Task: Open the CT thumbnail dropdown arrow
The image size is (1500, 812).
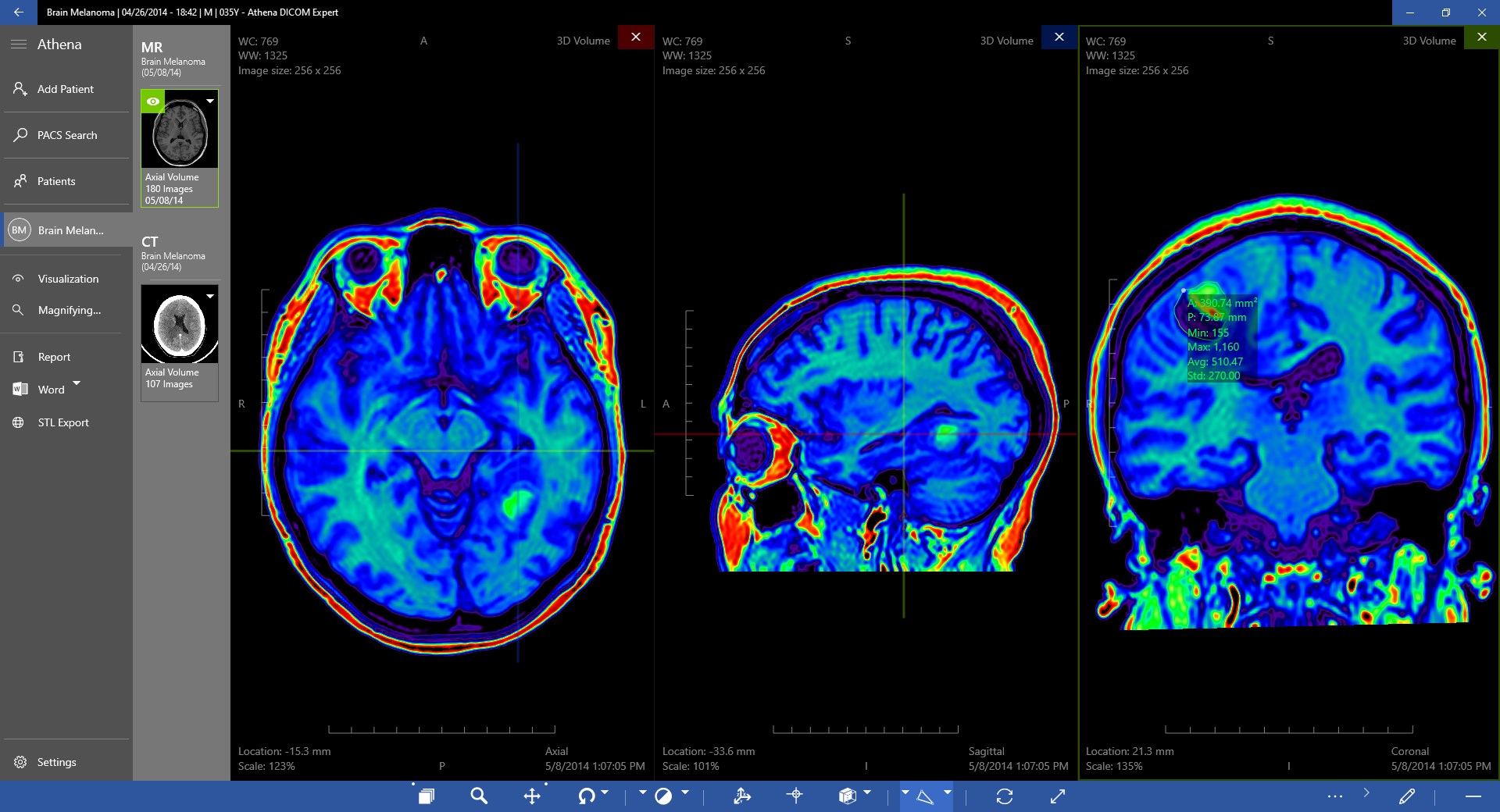Action: coord(209,296)
